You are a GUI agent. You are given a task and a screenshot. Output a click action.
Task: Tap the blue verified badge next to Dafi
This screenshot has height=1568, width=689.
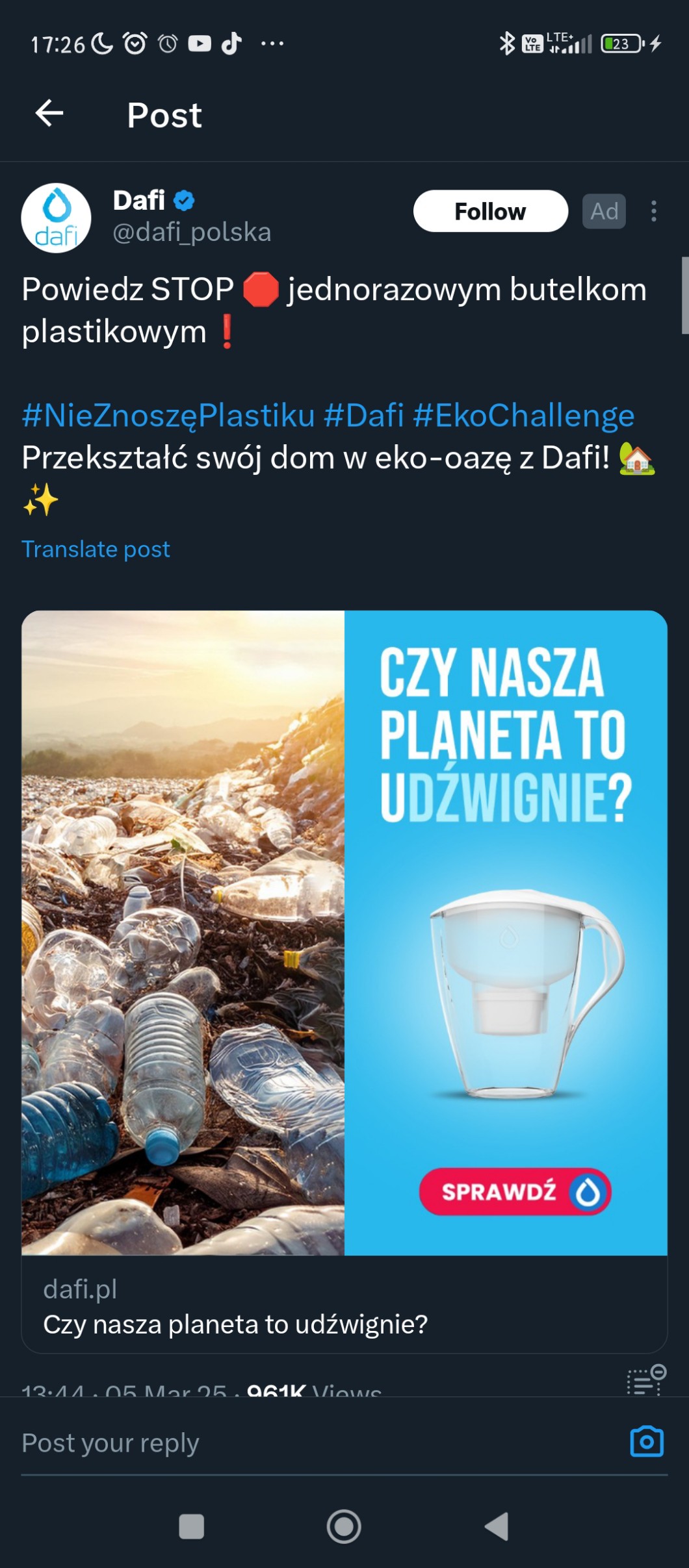185,201
